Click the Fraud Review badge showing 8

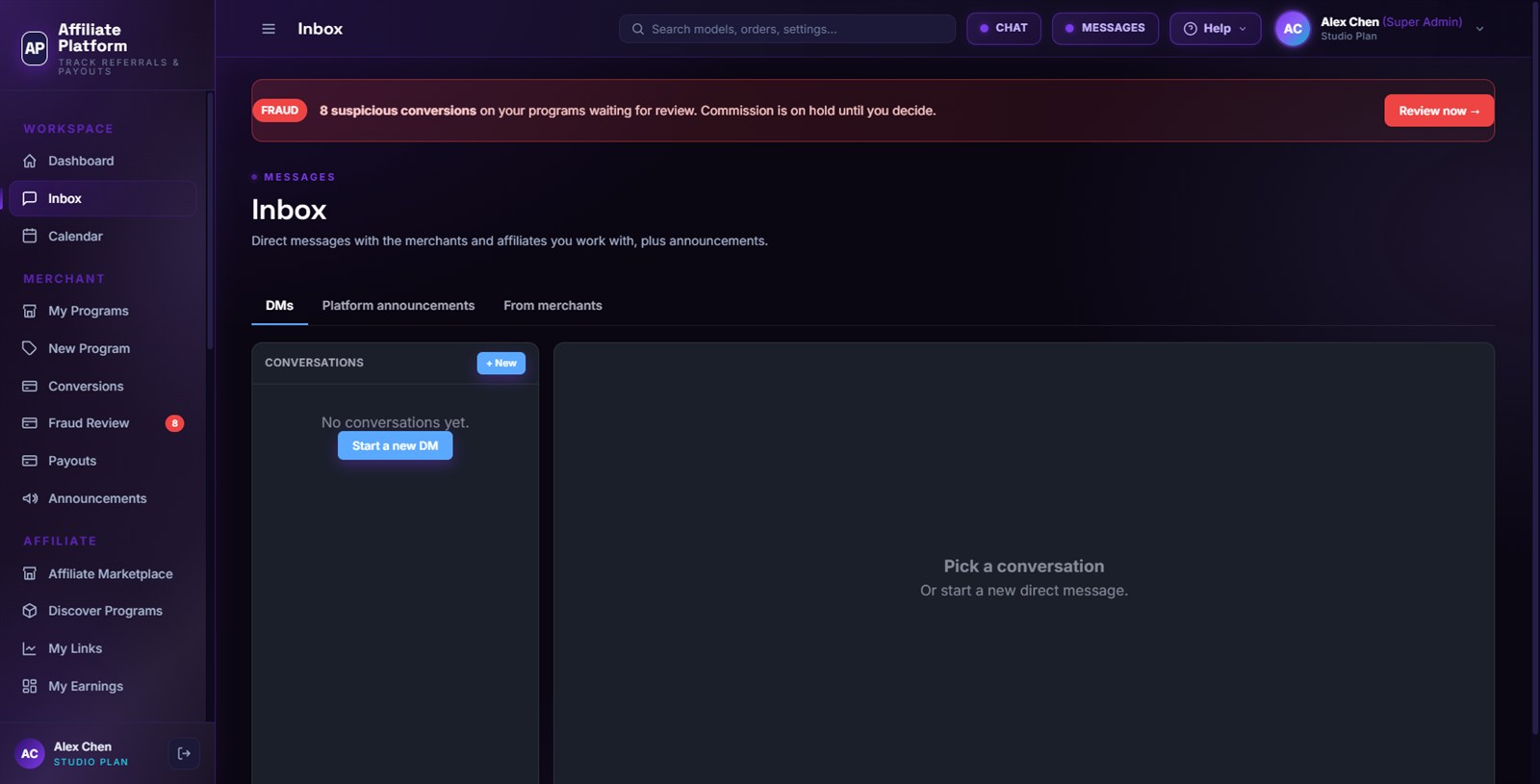pos(174,423)
